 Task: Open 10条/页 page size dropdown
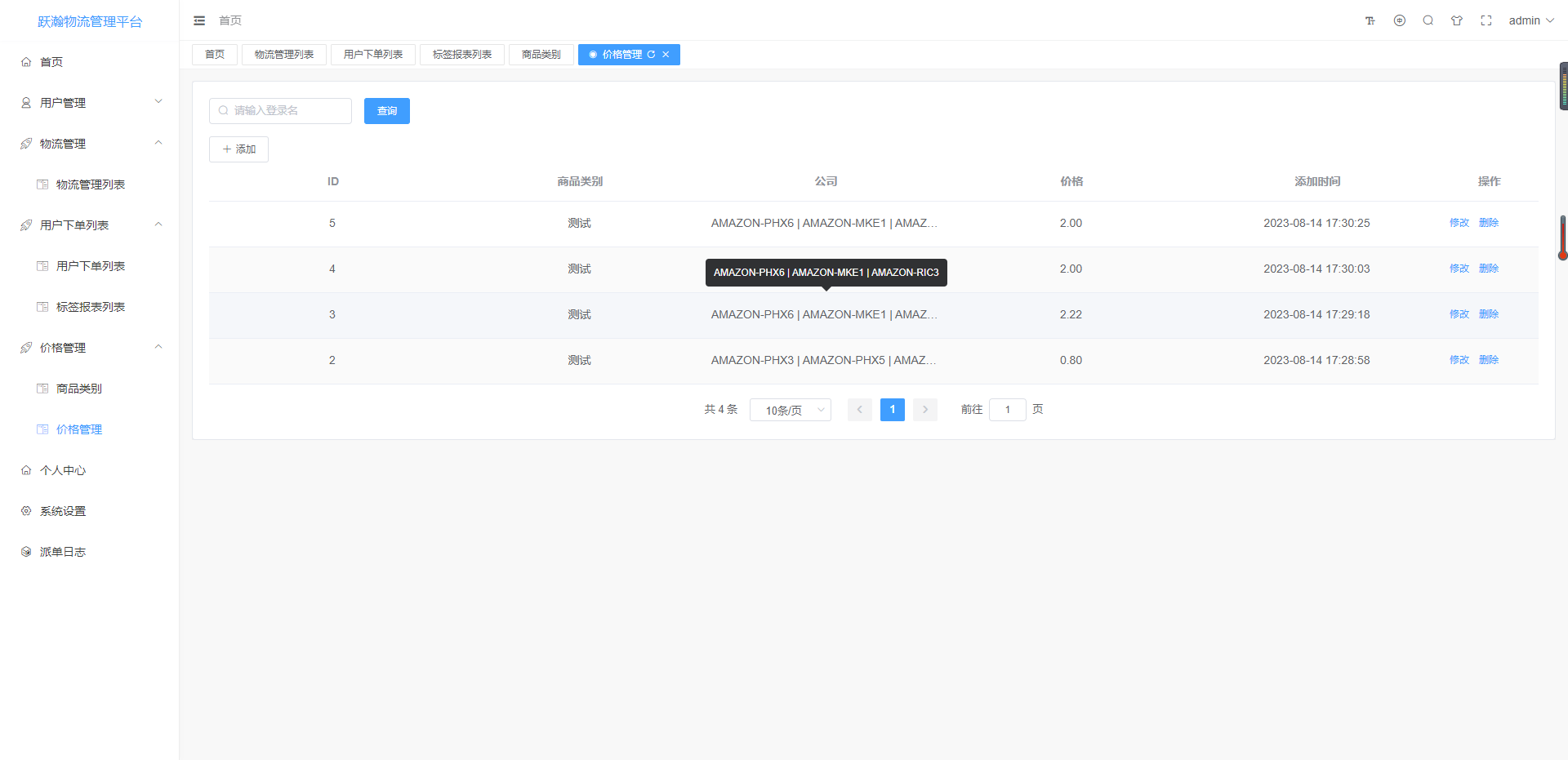coord(791,410)
